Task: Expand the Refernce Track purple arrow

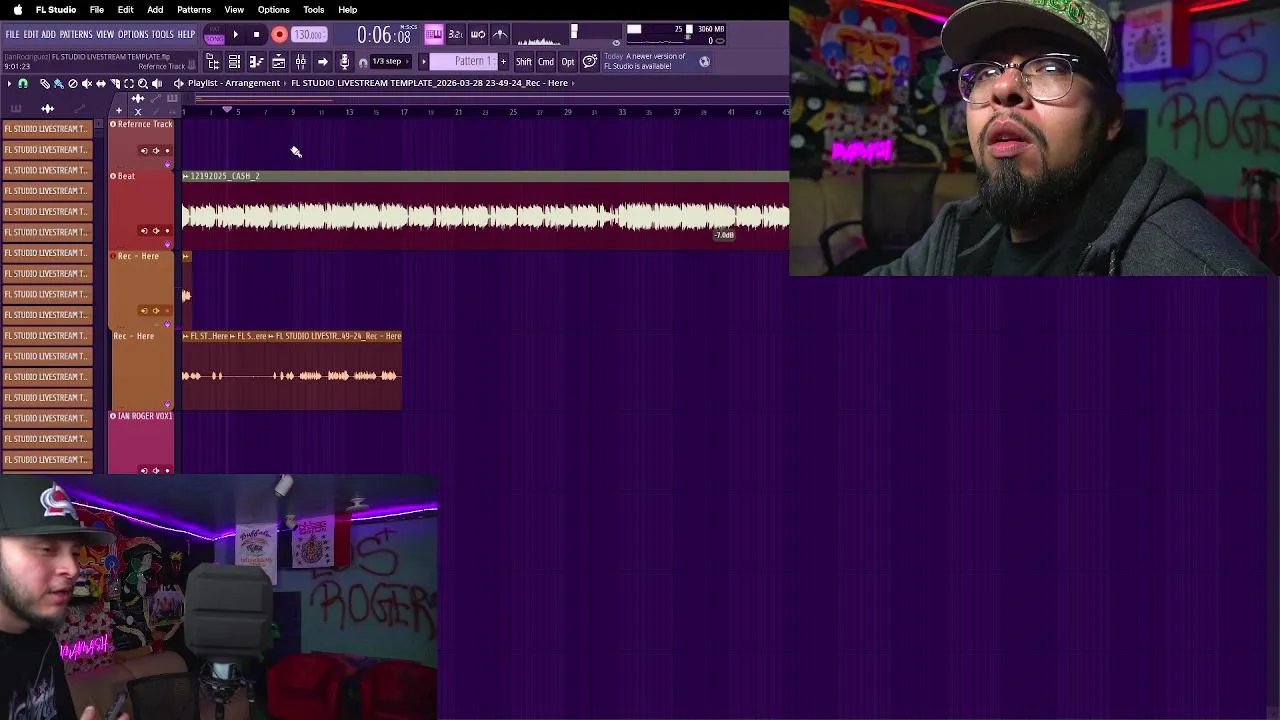Action: coord(167,165)
